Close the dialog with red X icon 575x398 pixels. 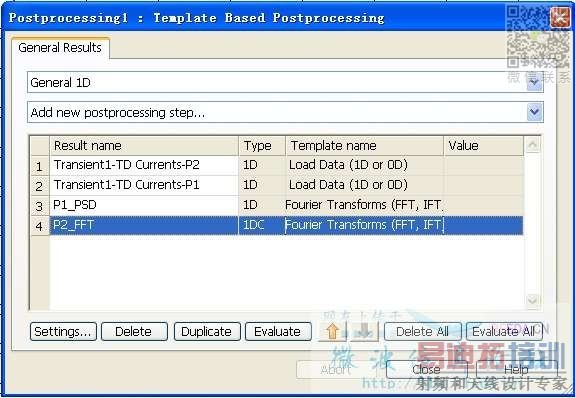click(x=560, y=17)
